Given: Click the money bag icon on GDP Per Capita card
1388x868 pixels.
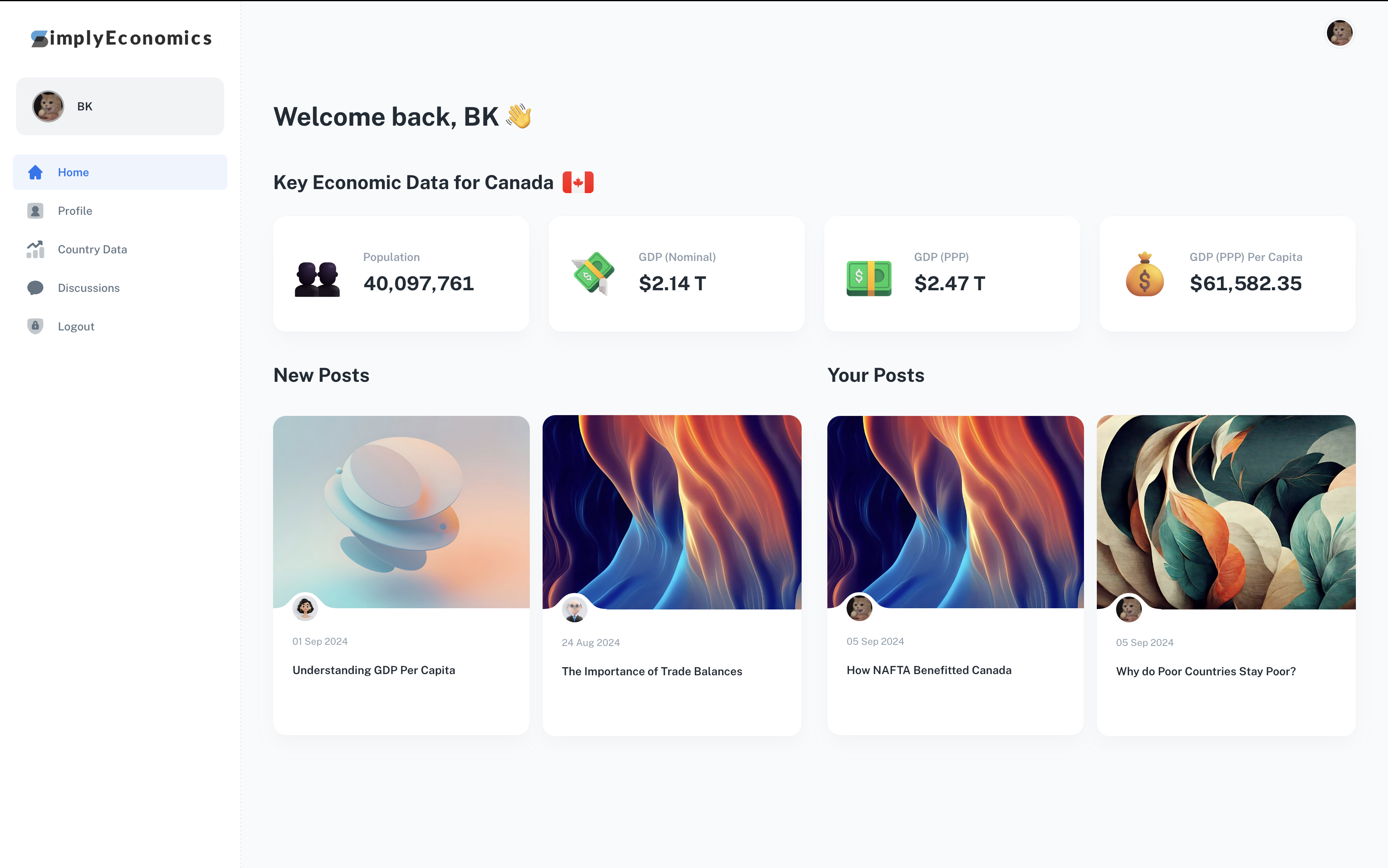Looking at the screenshot, I should [1145, 274].
